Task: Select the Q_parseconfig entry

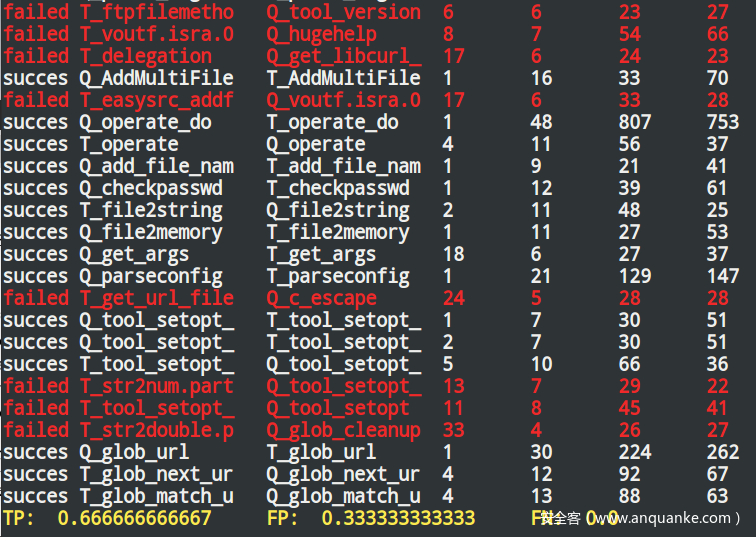Action: coord(151,277)
